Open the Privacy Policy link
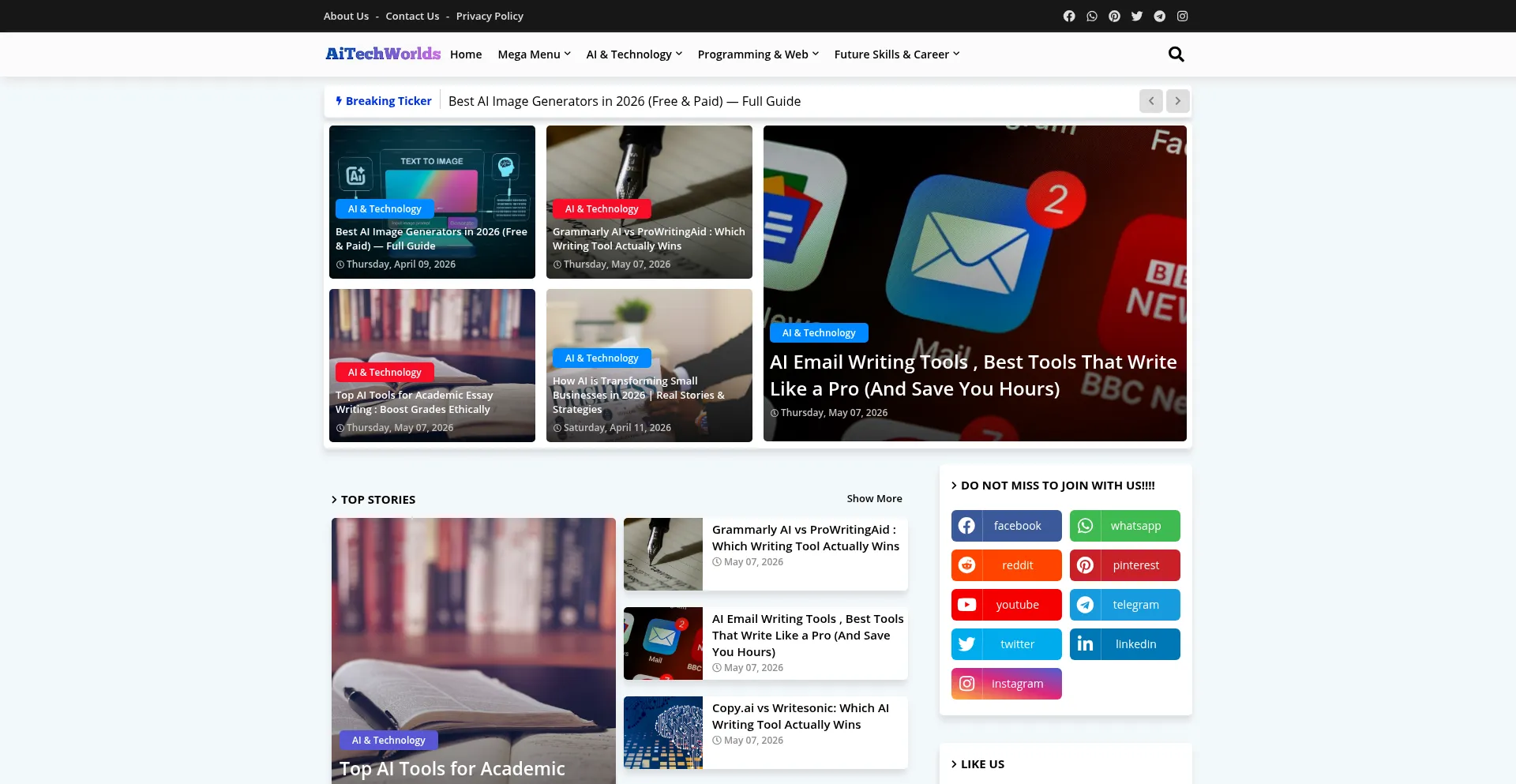1516x784 pixels. coord(490,16)
